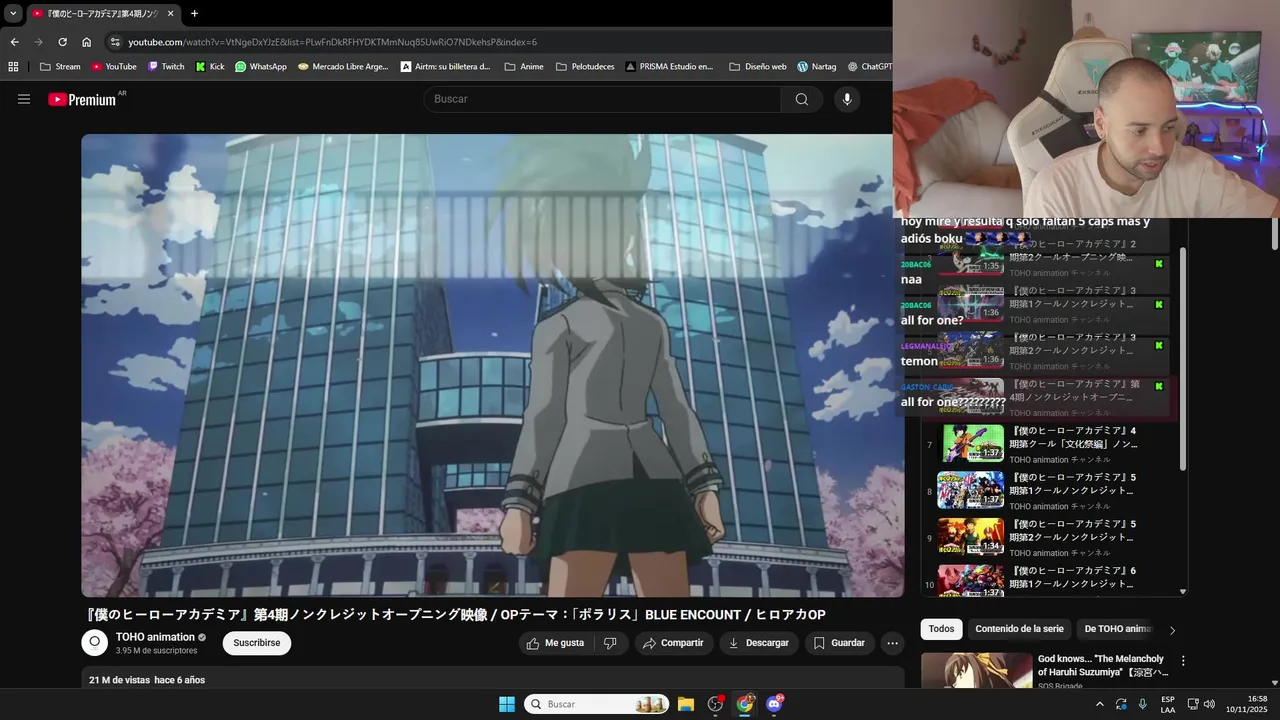This screenshot has width=1280, height=720.
Task: Play playlist item 7 thumbnail
Action: pyautogui.click(x=970, y=443)
